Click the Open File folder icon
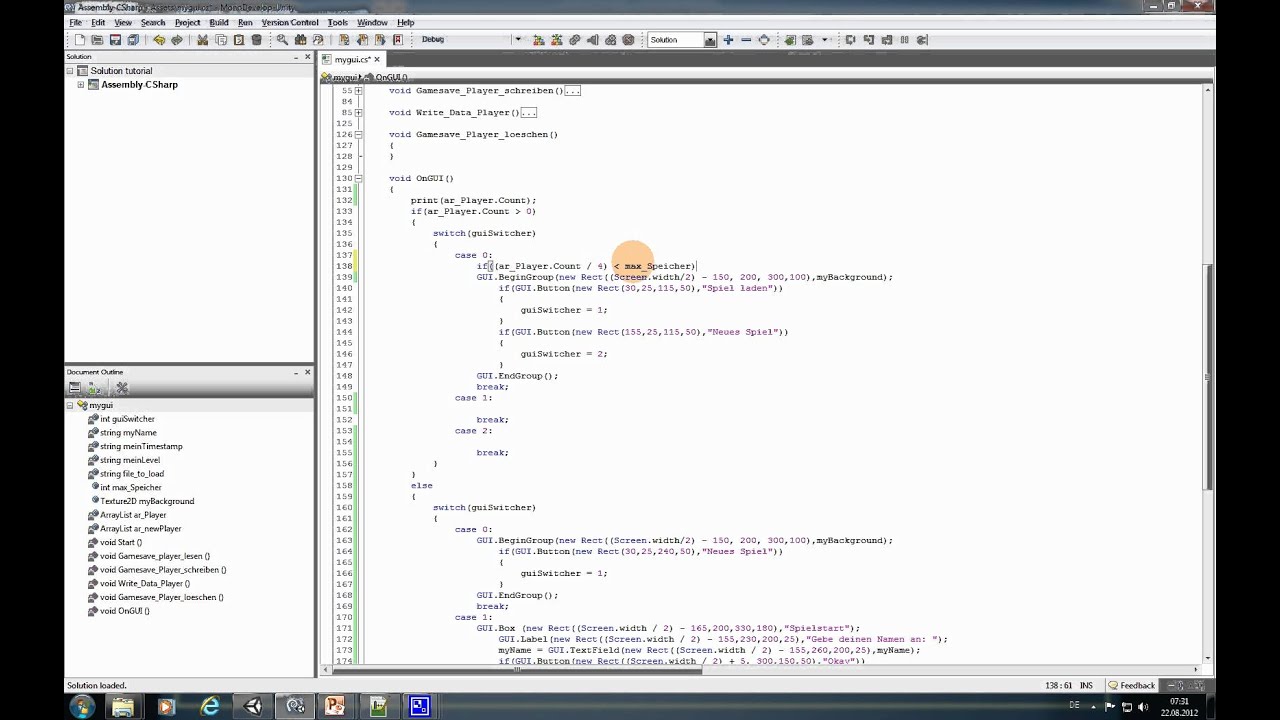 pos(97,40)
